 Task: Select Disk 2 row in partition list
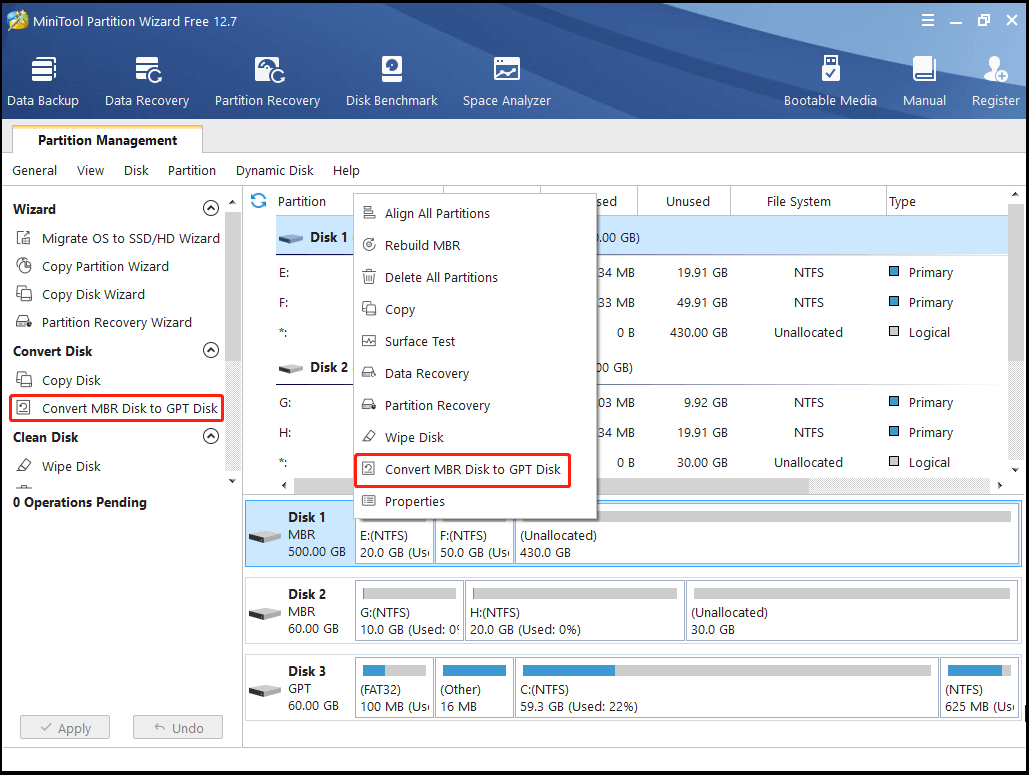pyautogui.click(x=642, y=367)
